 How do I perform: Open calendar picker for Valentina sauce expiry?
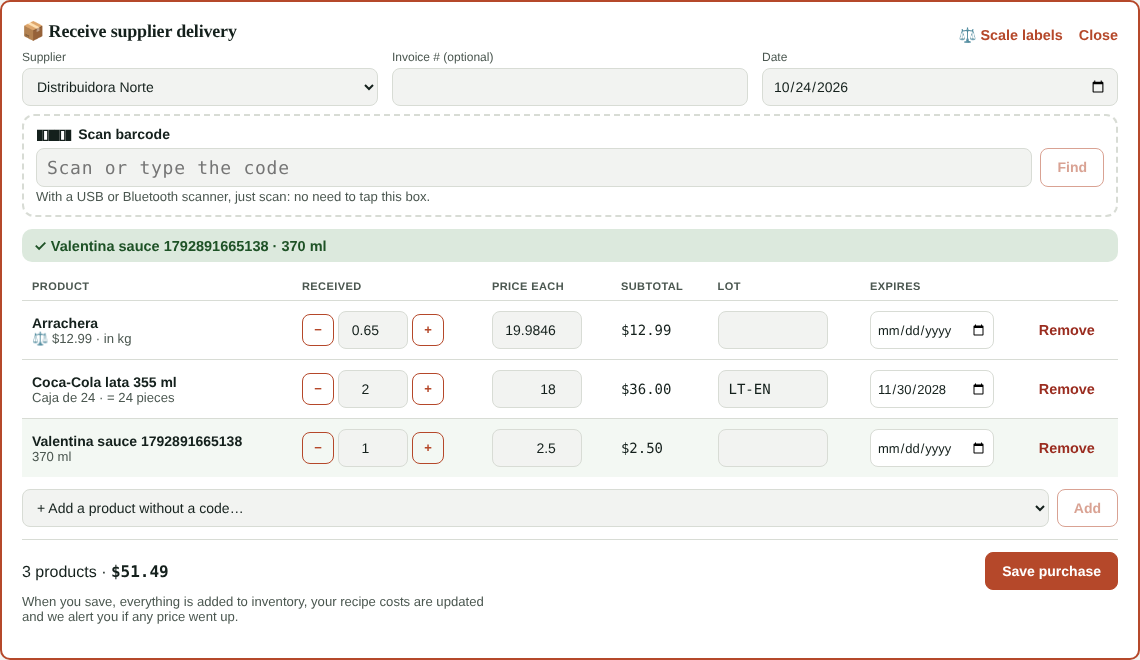click(x=979, y=448)
